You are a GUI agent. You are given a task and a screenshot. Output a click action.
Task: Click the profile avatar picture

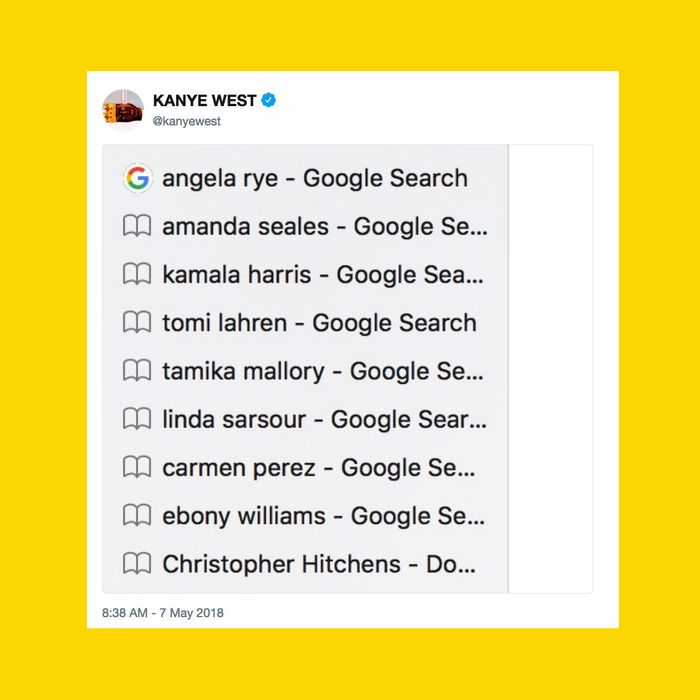[123, 109]
